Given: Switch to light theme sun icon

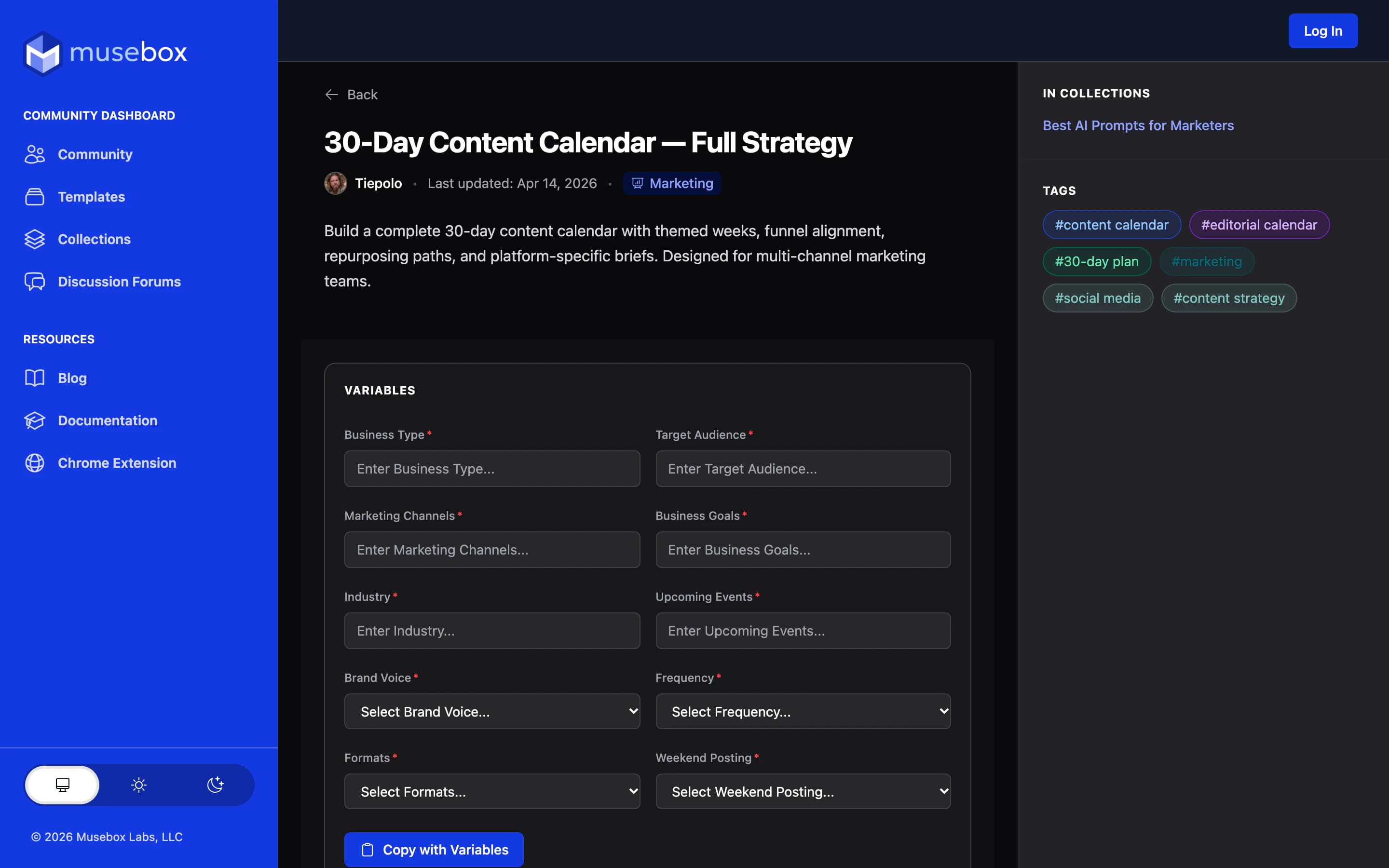Looking at the screenshot, I should click(139, 785).
